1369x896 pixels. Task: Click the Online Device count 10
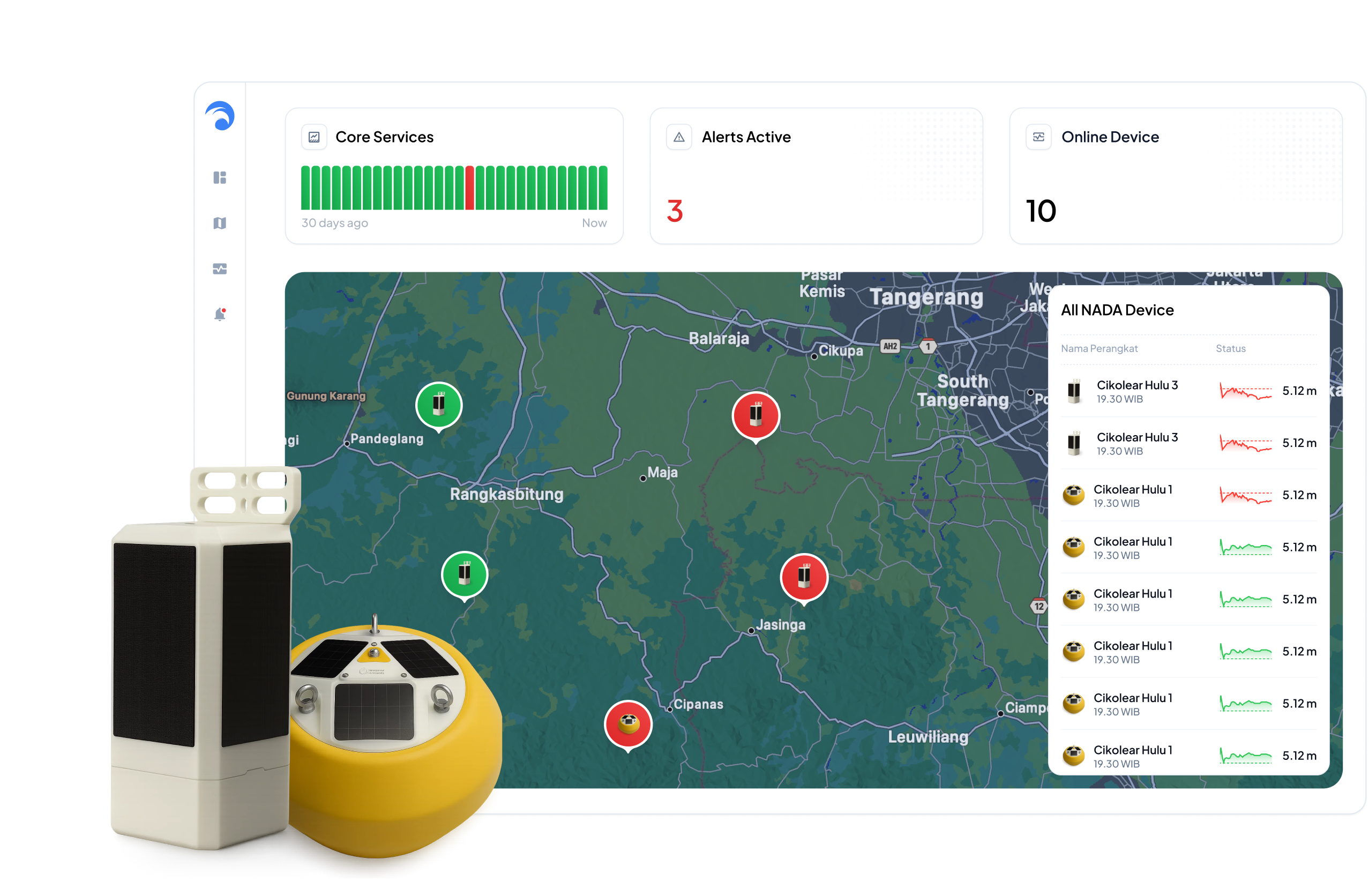1041,211
